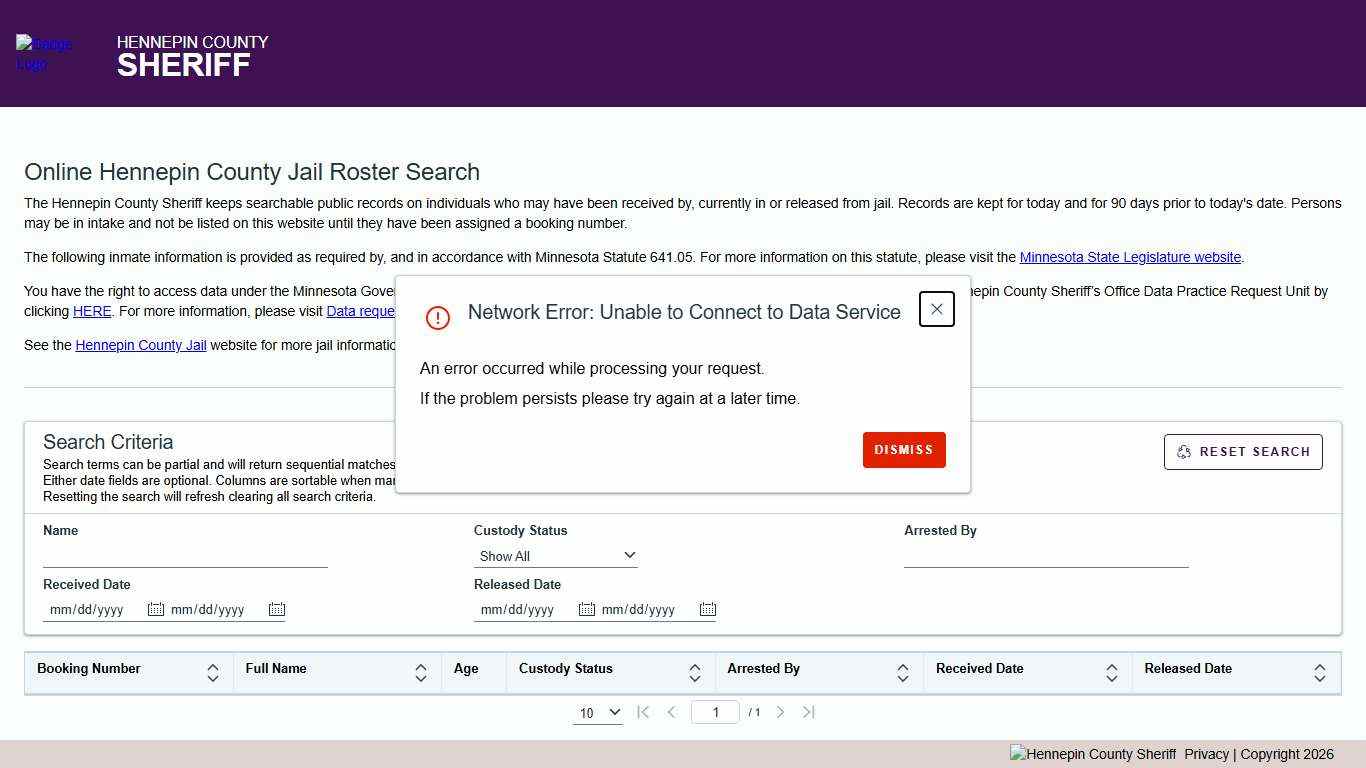Screen dimensions: 1366x768
Task: Expand the Custody Status Show All dropdown
Action: coord(556,556)
